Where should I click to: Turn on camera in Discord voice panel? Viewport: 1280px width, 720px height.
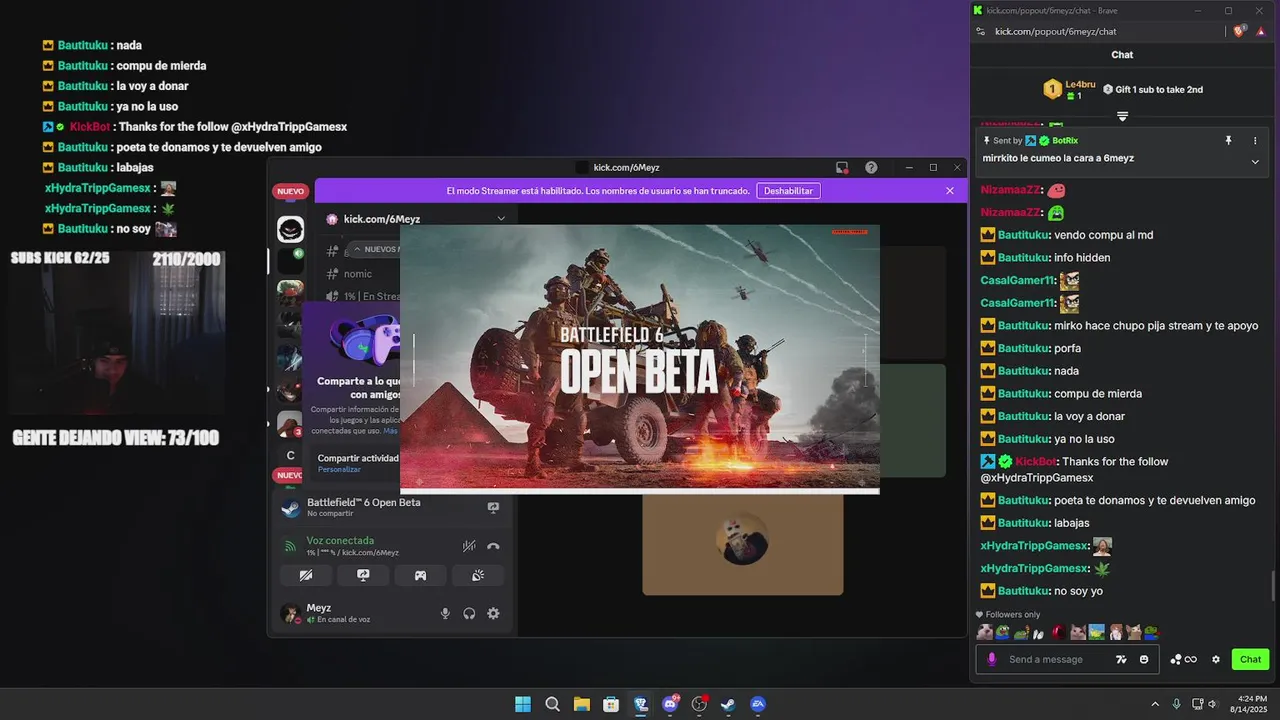click(x=306, y=575)
